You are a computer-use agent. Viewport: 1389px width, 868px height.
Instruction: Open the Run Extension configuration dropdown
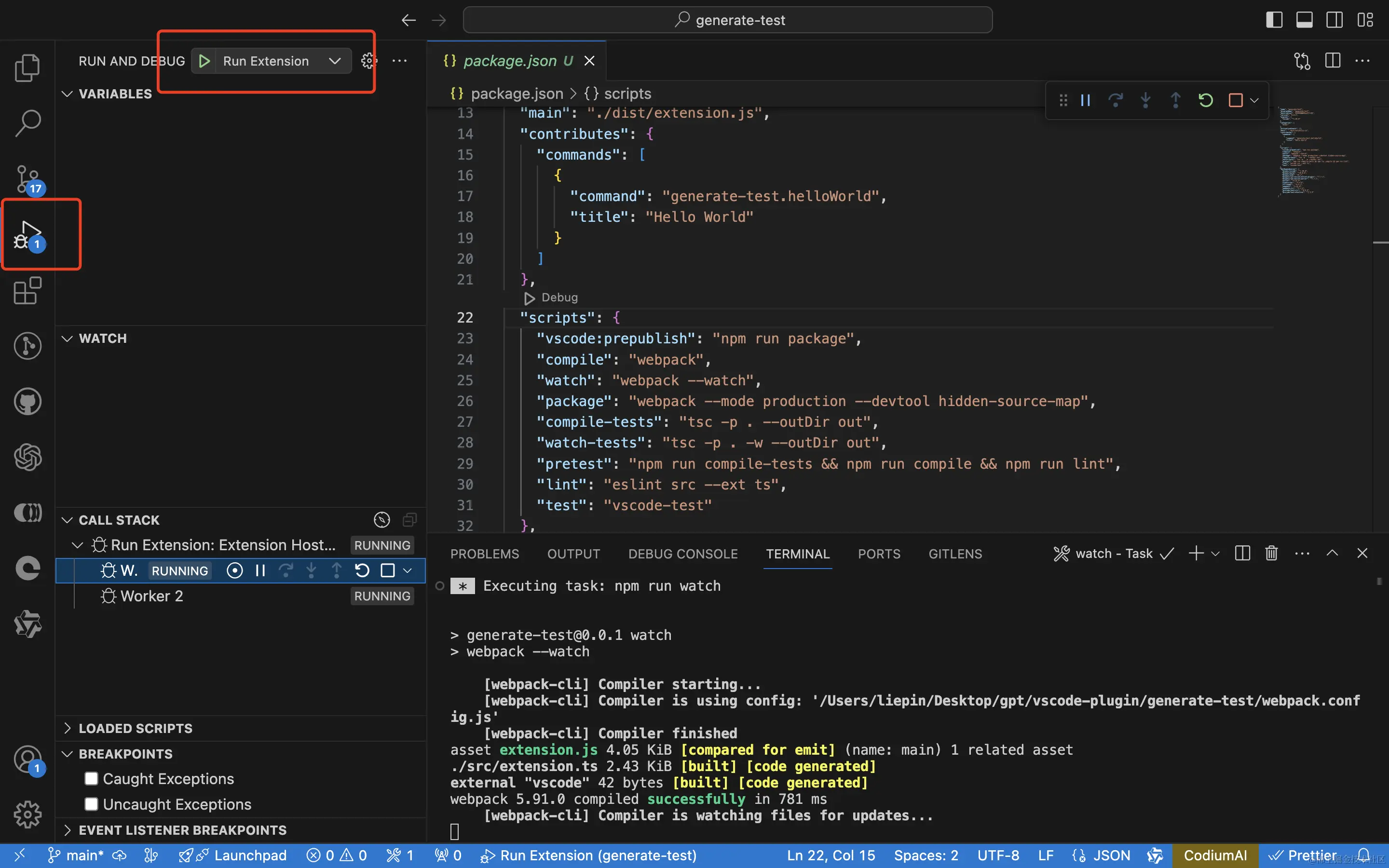[335, 61]
